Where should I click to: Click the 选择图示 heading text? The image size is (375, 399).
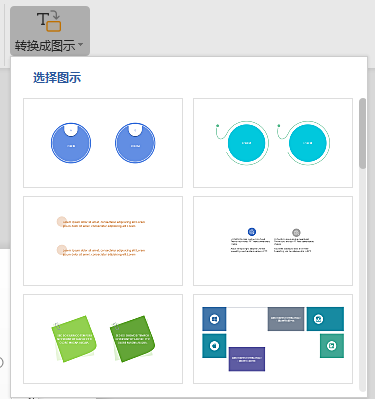(57, 78)
